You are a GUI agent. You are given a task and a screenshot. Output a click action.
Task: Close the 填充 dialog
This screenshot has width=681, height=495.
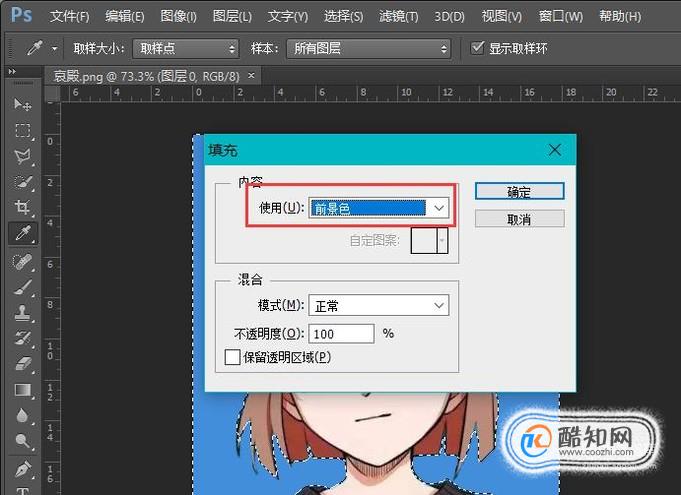555,150
